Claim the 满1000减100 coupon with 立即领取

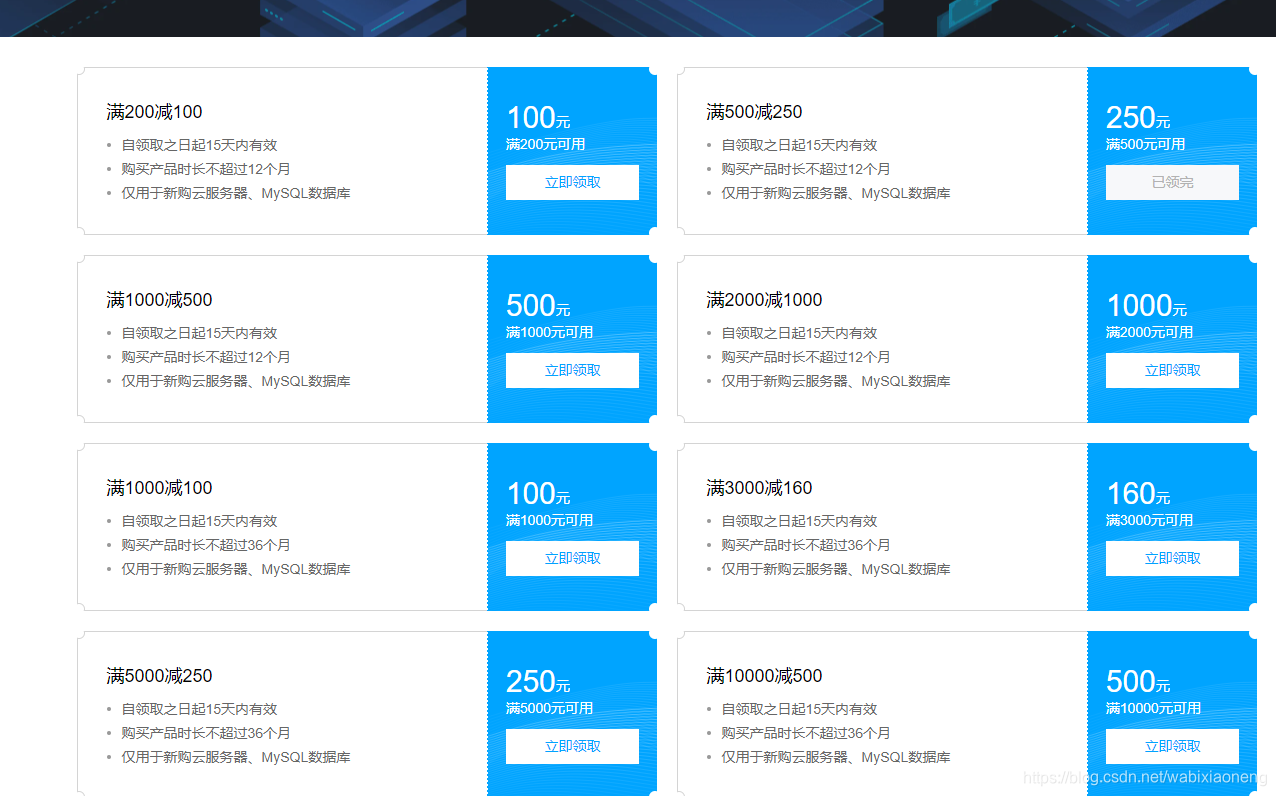572,558
